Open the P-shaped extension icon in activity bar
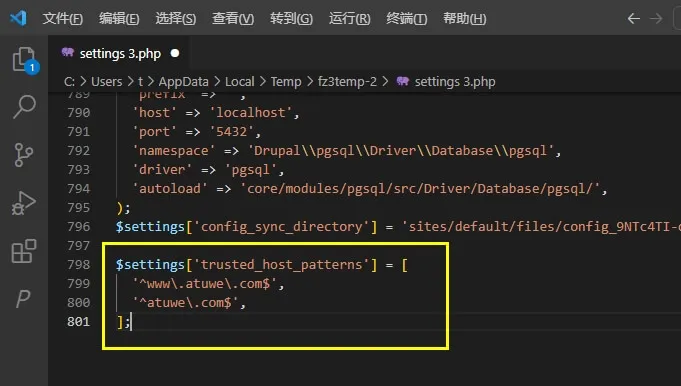This screenshot has height=386, width=681. [x=23, y=299]
